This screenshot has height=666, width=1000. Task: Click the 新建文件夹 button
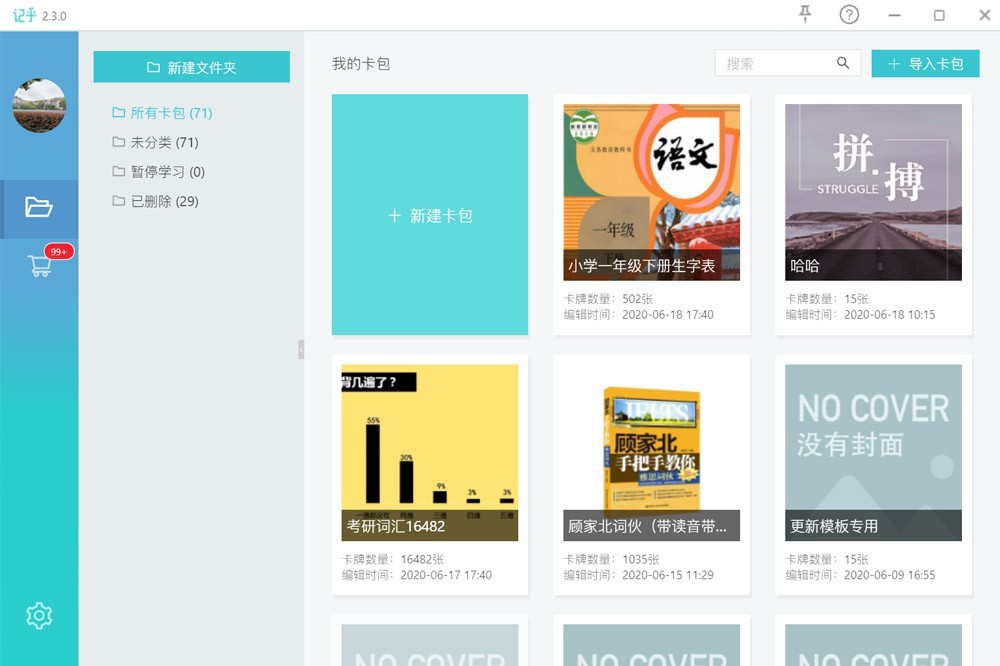click(191, 67)
